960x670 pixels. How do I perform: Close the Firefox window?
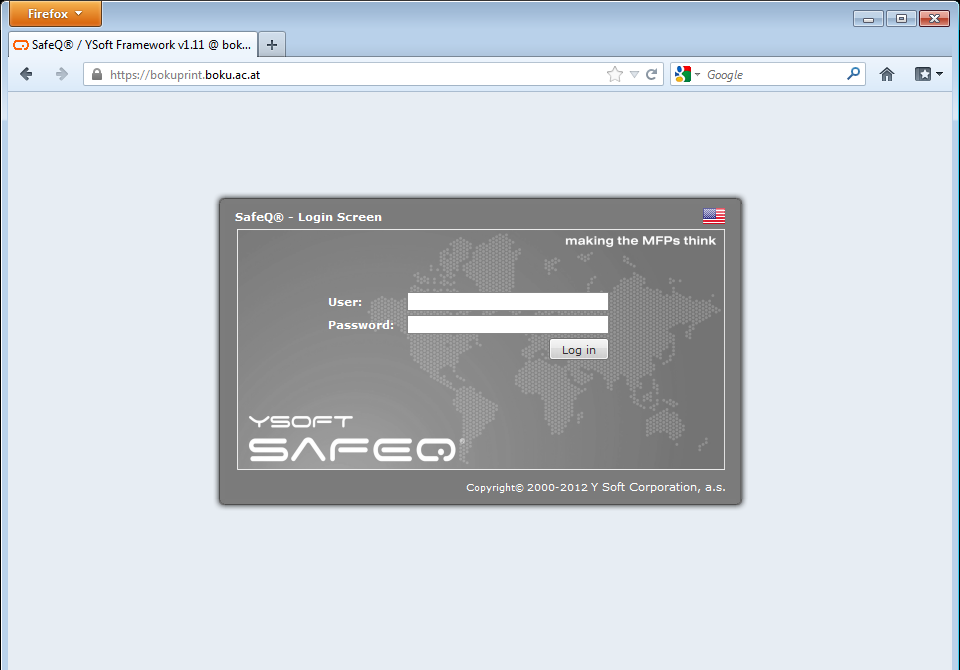coord(934,19)
